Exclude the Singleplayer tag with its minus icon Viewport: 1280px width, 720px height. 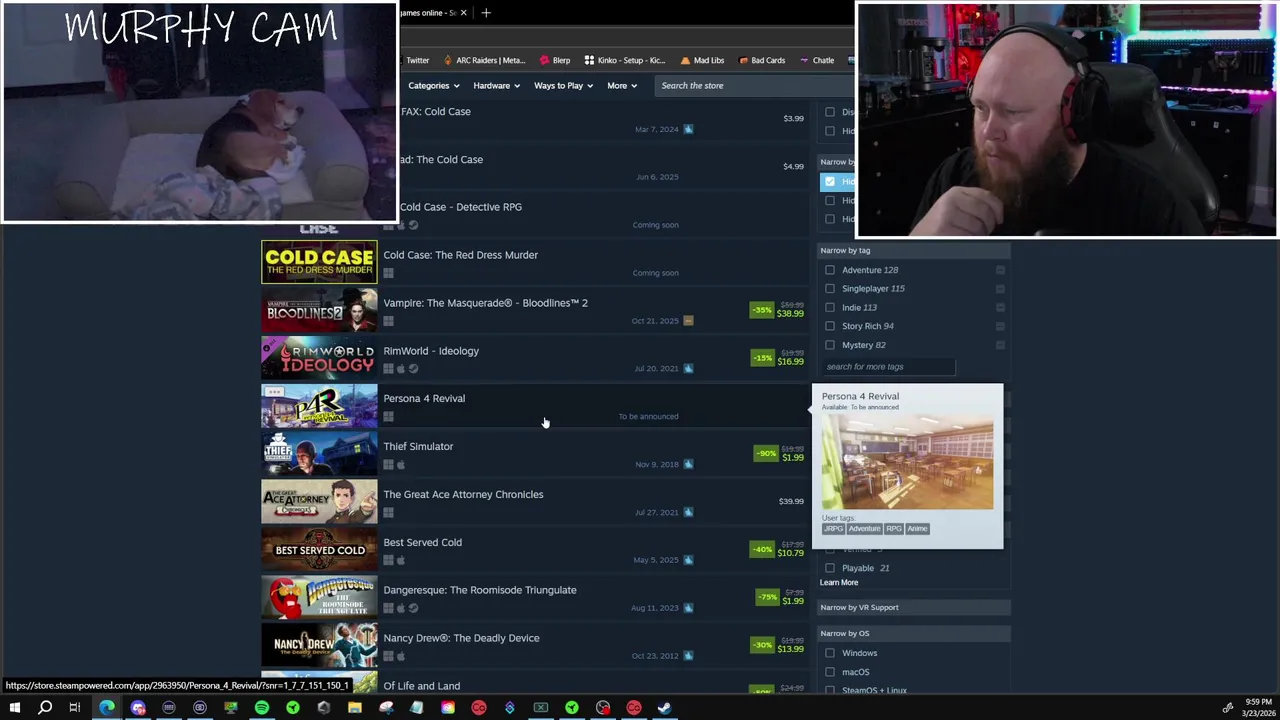pyautogui.click(x=1000, y=289)
